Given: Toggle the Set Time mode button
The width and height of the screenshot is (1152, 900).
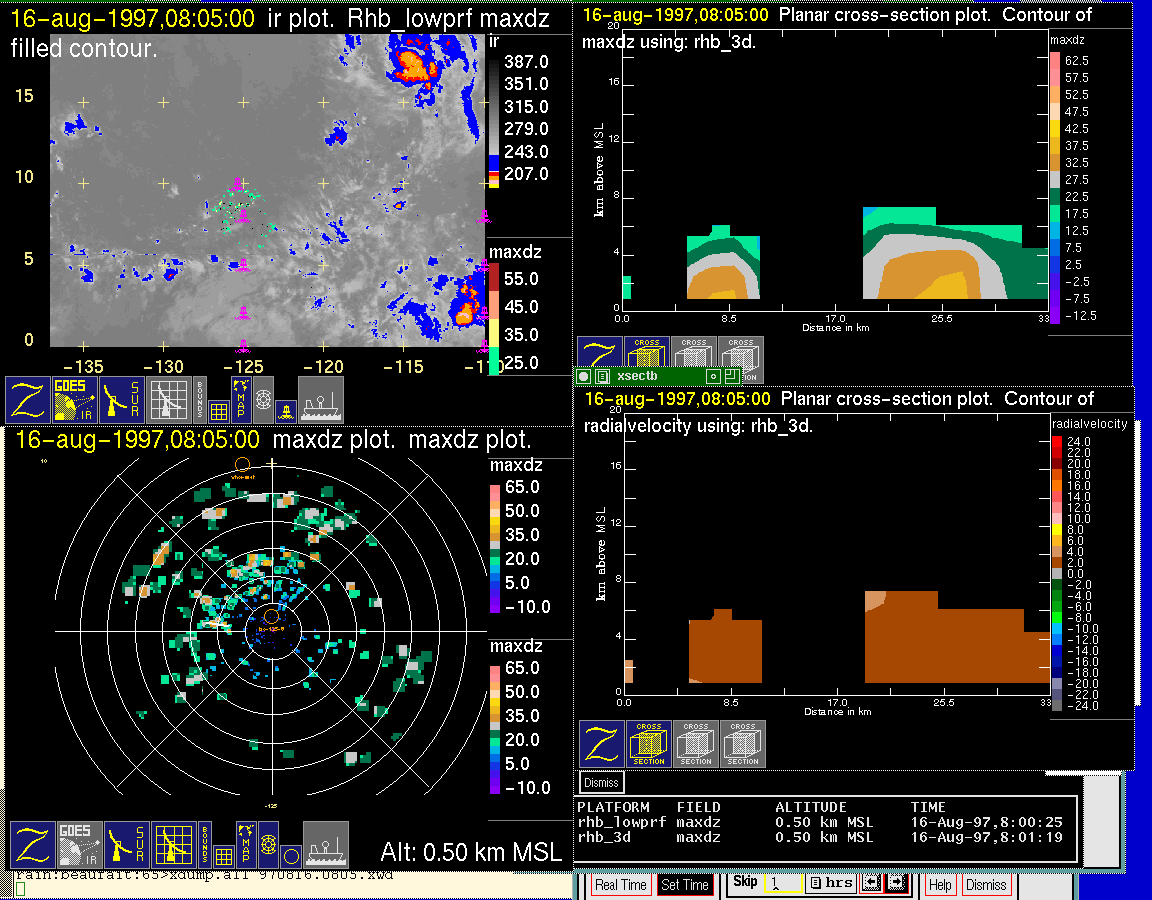Looking at the screenshot, I should pos(685,885).
